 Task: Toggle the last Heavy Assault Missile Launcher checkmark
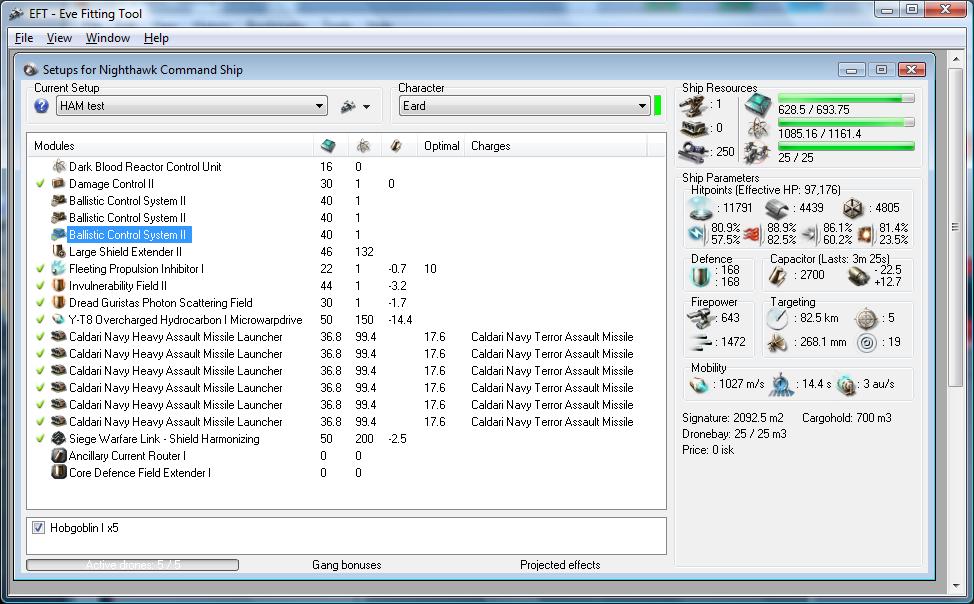click(x=40, y=421)
